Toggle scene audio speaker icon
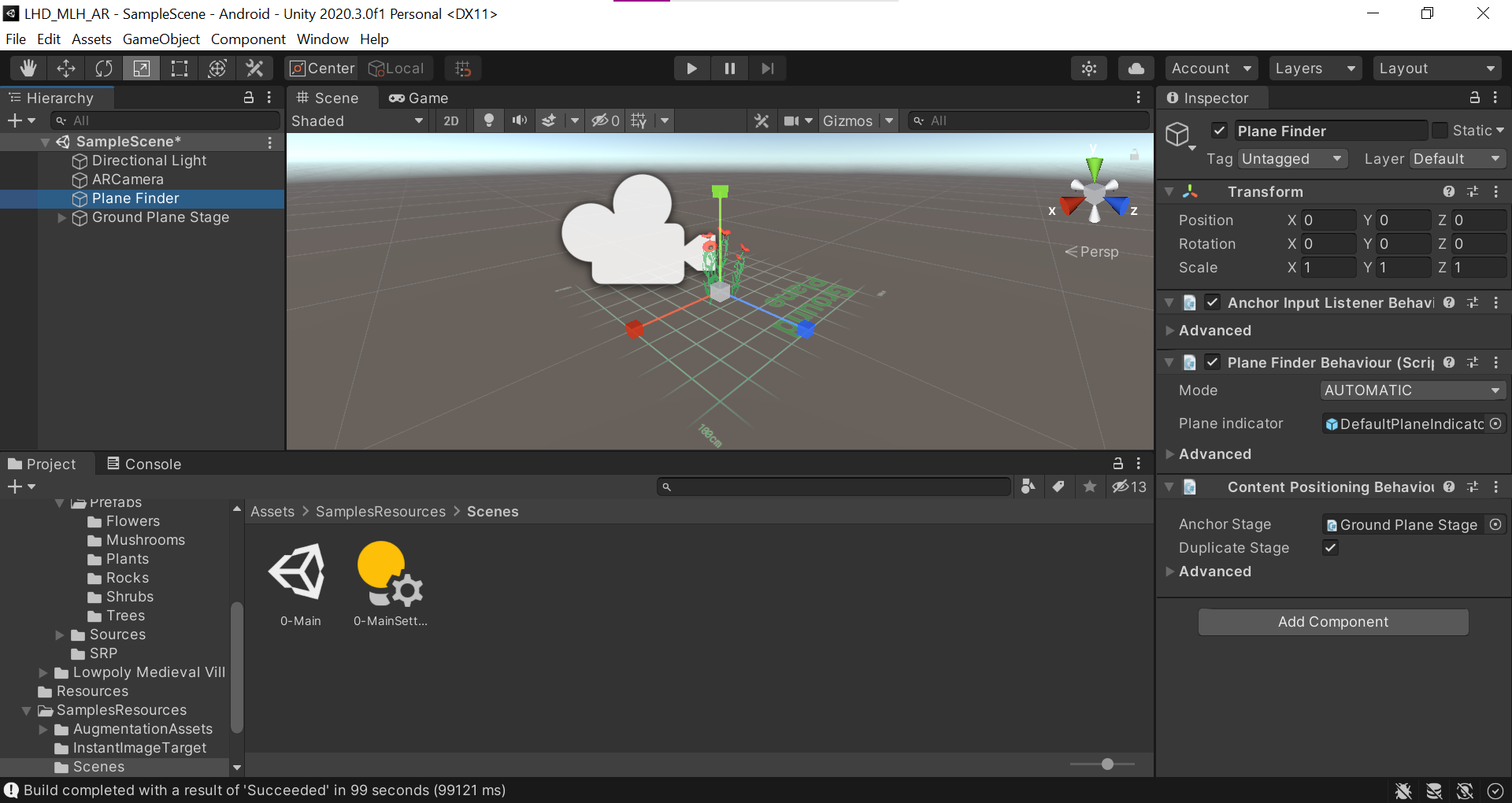The image size is (1512, 803). point(519,120)
